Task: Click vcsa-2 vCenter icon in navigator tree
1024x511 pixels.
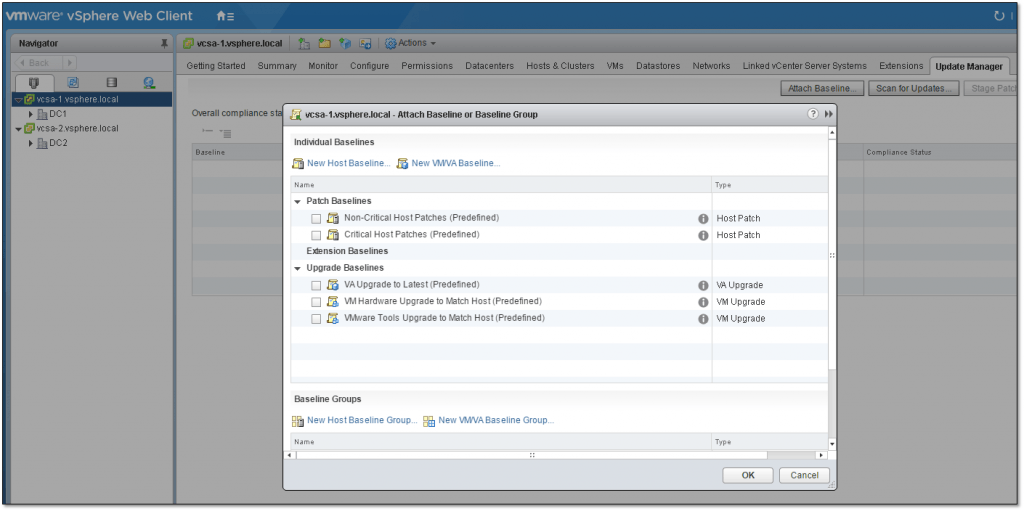Action: point(29,129)
